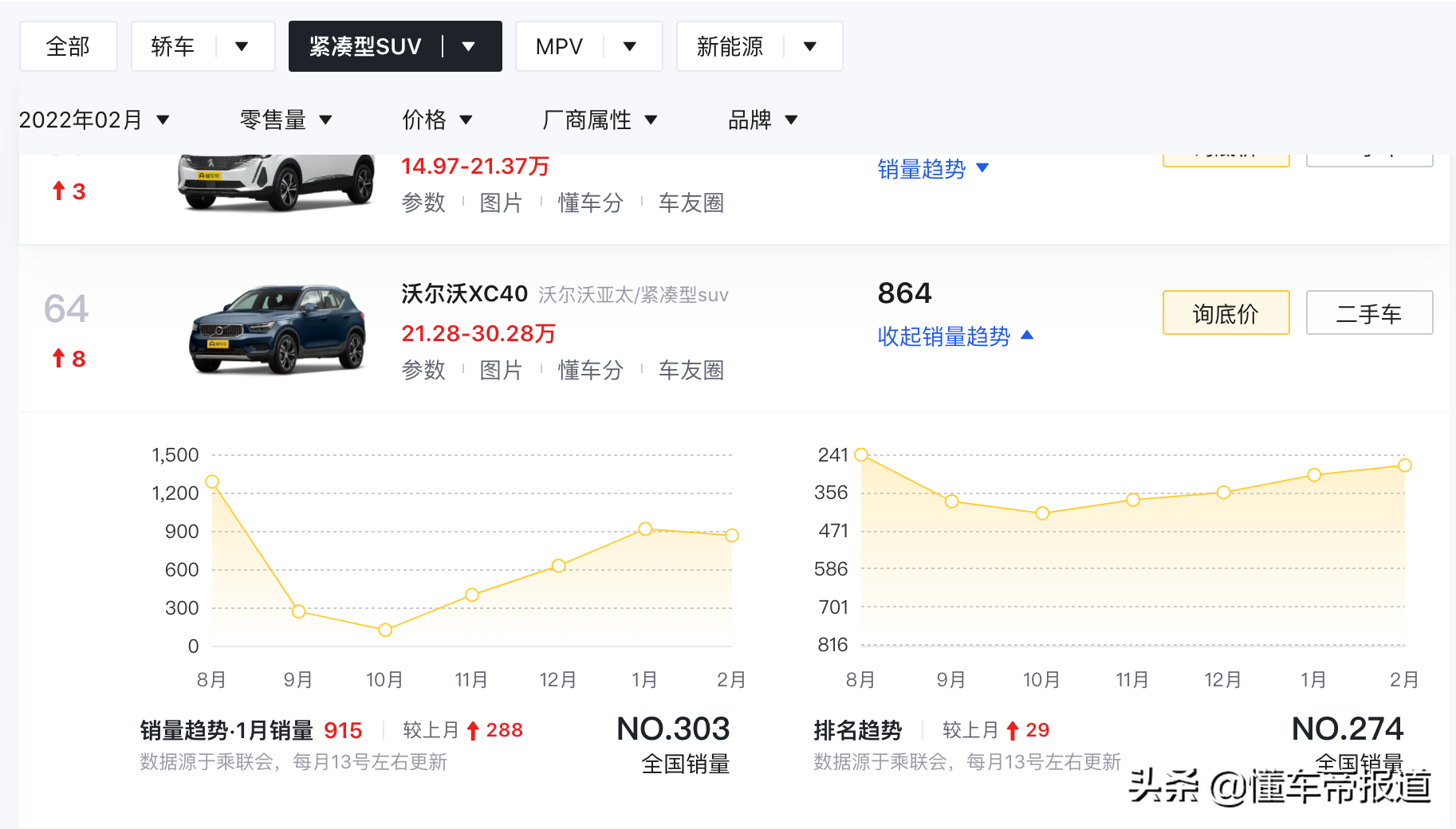
Task: Click 二手车 button for 沃尔沃XC40
Action: (1369, 312)
